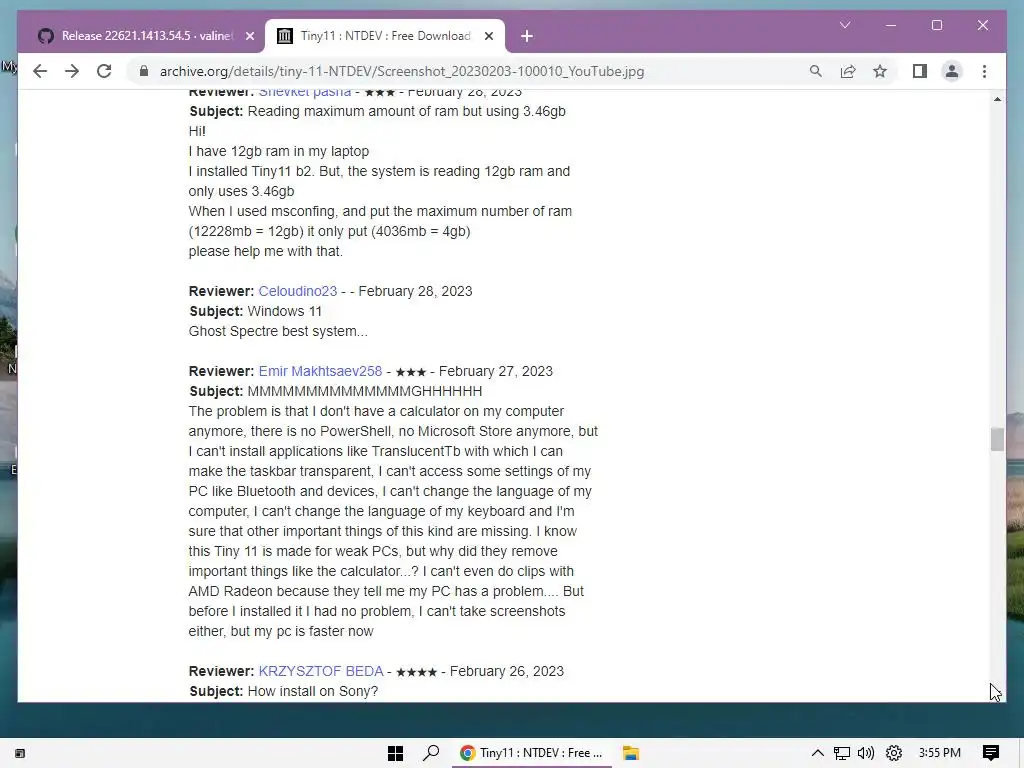1024x768 pixels.
Task: Open Chrome profile avatar menu
Action: [952, 71]
